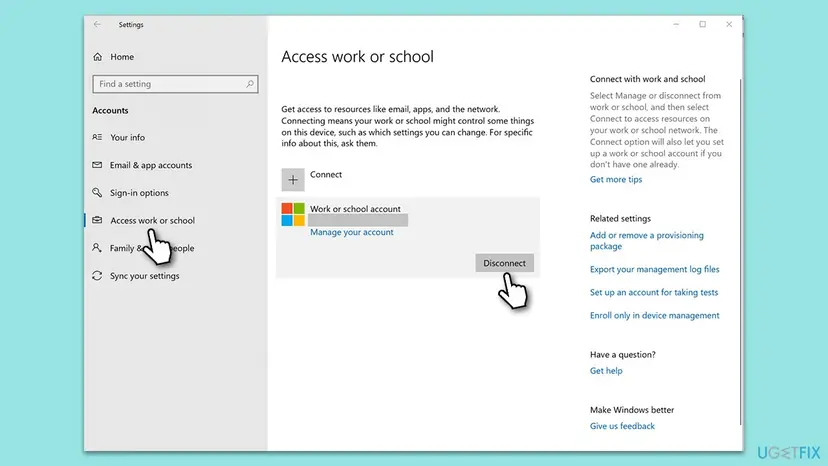Click the Home house icon
This screenshot has height=466, width=828.
click(98, 57)
